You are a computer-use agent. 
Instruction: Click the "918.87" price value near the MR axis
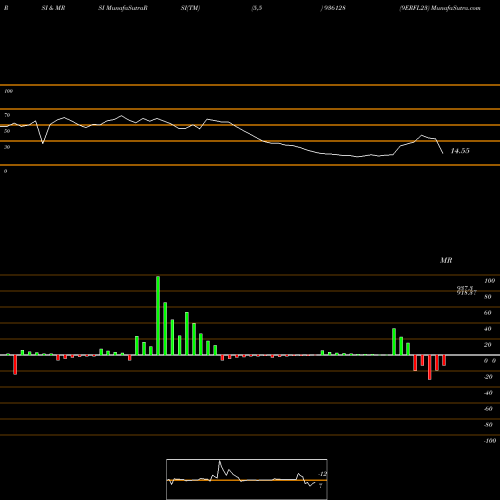tap(467, 293)
